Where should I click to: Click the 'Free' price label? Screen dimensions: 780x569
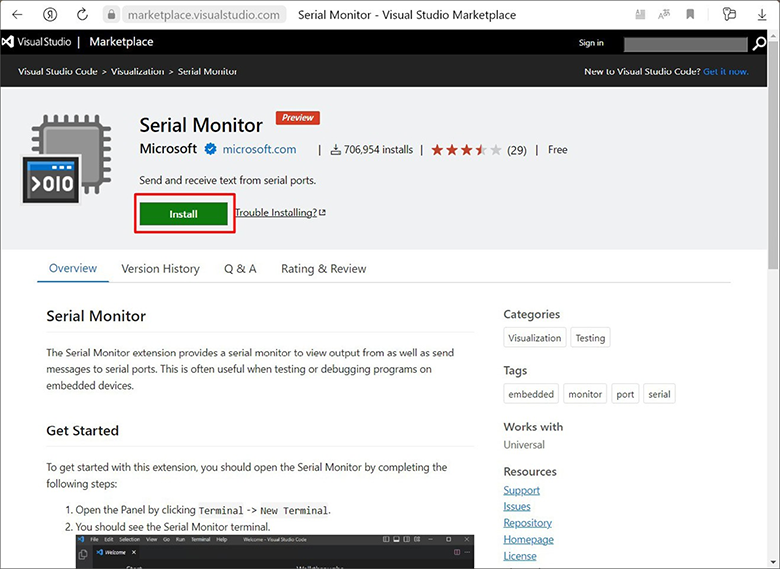pos(558,150)
